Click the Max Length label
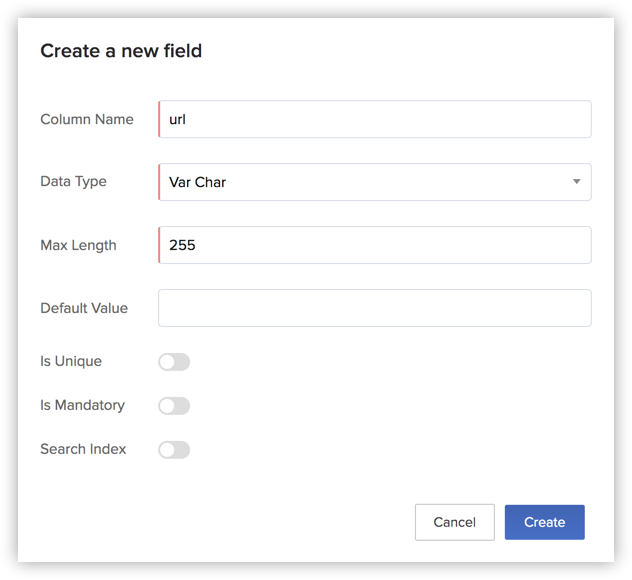Screen dimensions: 632x580 click(x=78, y=245)
